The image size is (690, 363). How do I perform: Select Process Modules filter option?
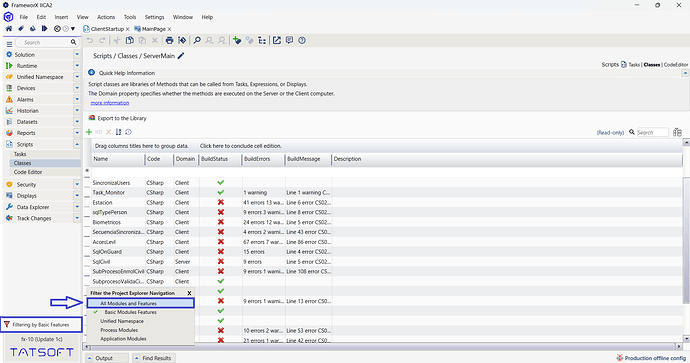(119, 330)
